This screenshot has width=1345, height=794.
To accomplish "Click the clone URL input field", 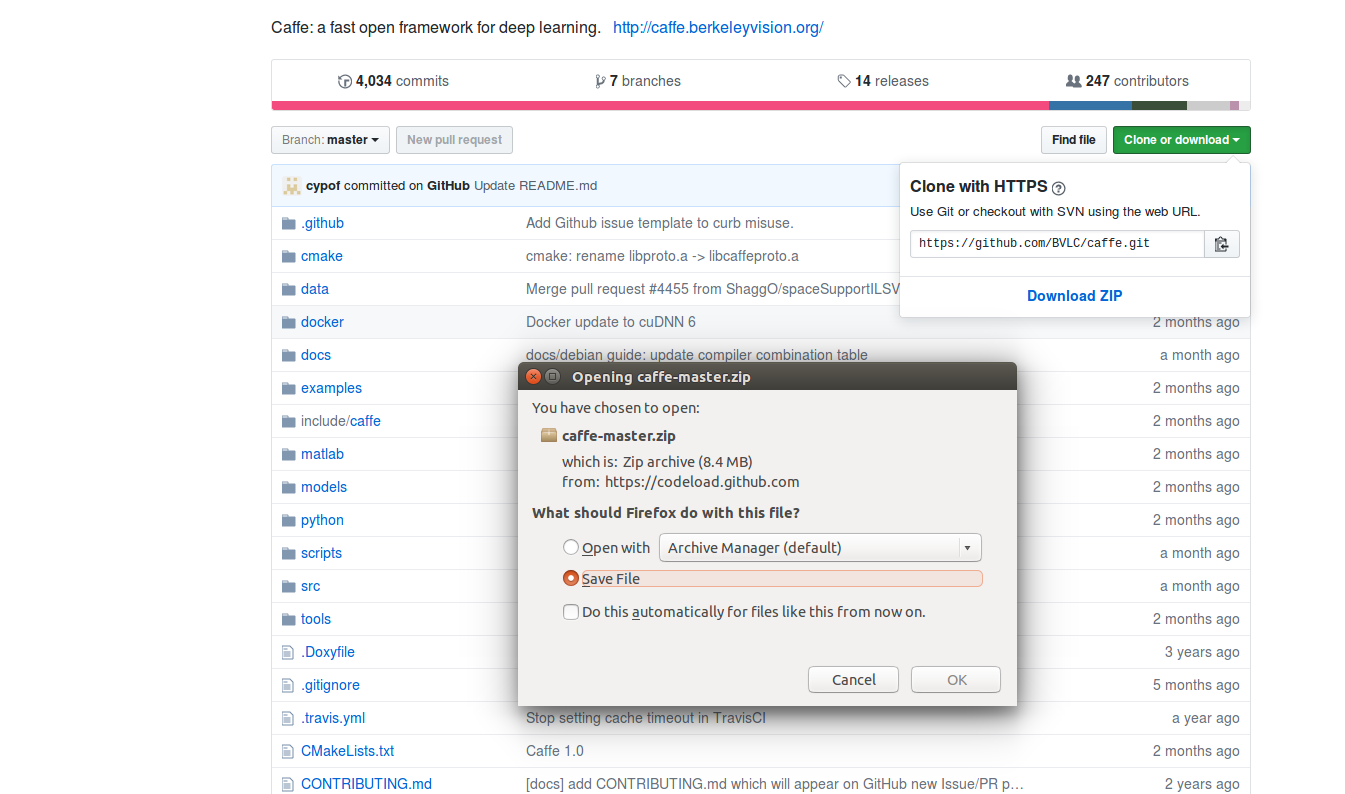I will pos(1057,244).
